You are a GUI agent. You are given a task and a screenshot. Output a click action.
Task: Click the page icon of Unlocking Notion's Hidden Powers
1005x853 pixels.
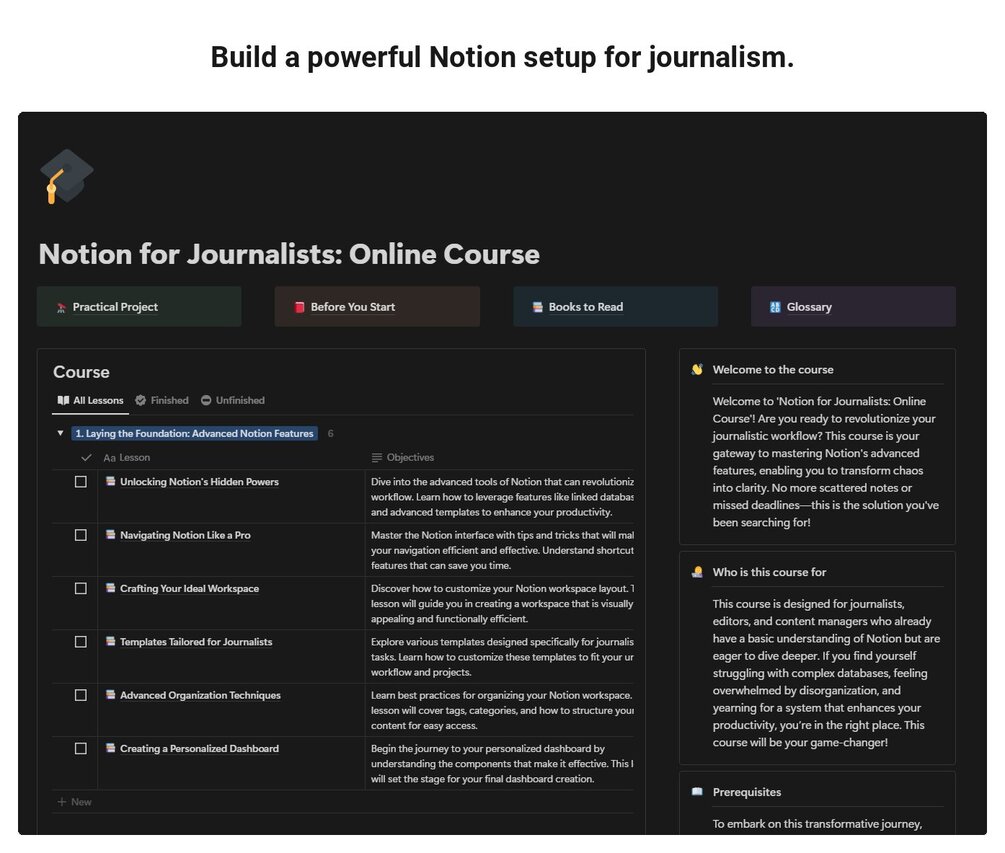tap(111, 481)
